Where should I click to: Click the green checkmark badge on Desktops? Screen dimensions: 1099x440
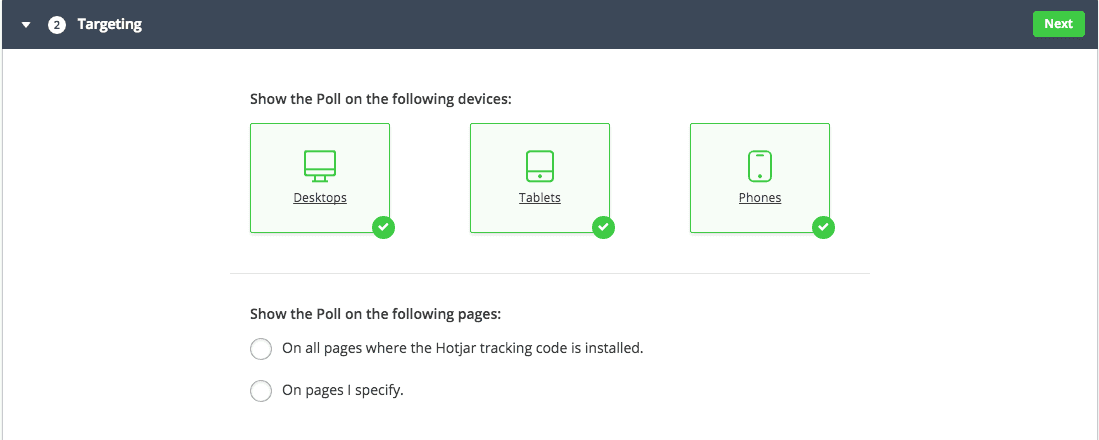(x=383, y=228)
